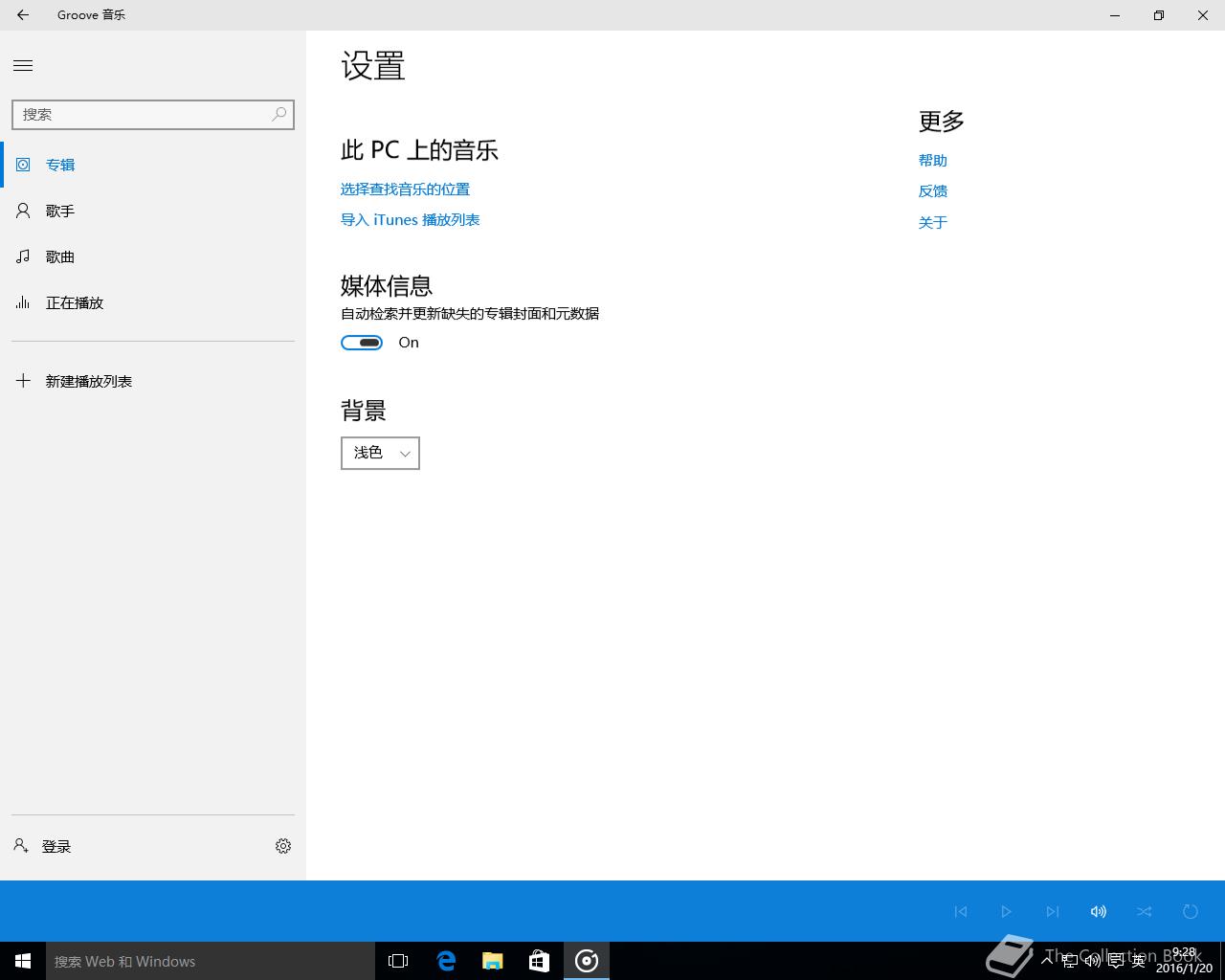
Task: Open the 专辑 albums section
Action: tap(153, 165)
